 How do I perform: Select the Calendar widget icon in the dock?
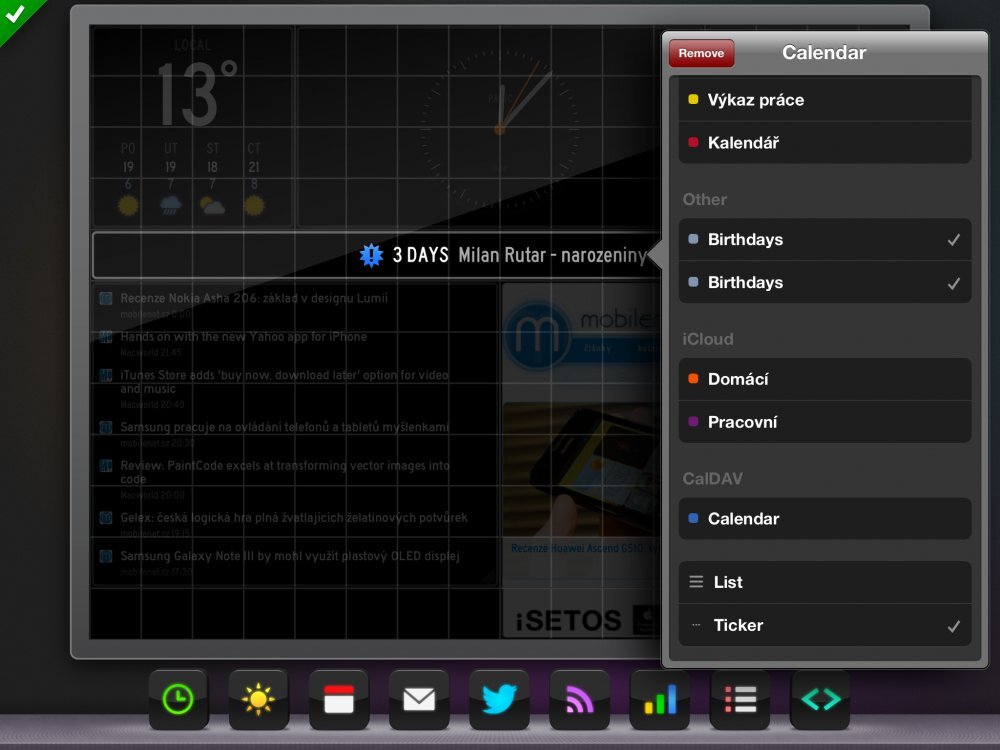point(338,700)
